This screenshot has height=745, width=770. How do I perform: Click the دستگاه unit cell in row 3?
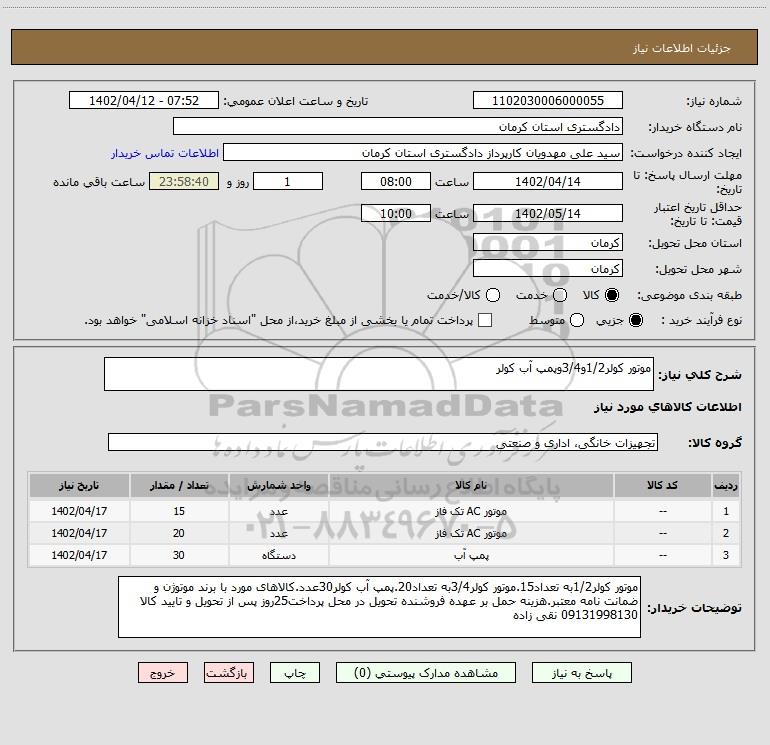coord(278,555)
